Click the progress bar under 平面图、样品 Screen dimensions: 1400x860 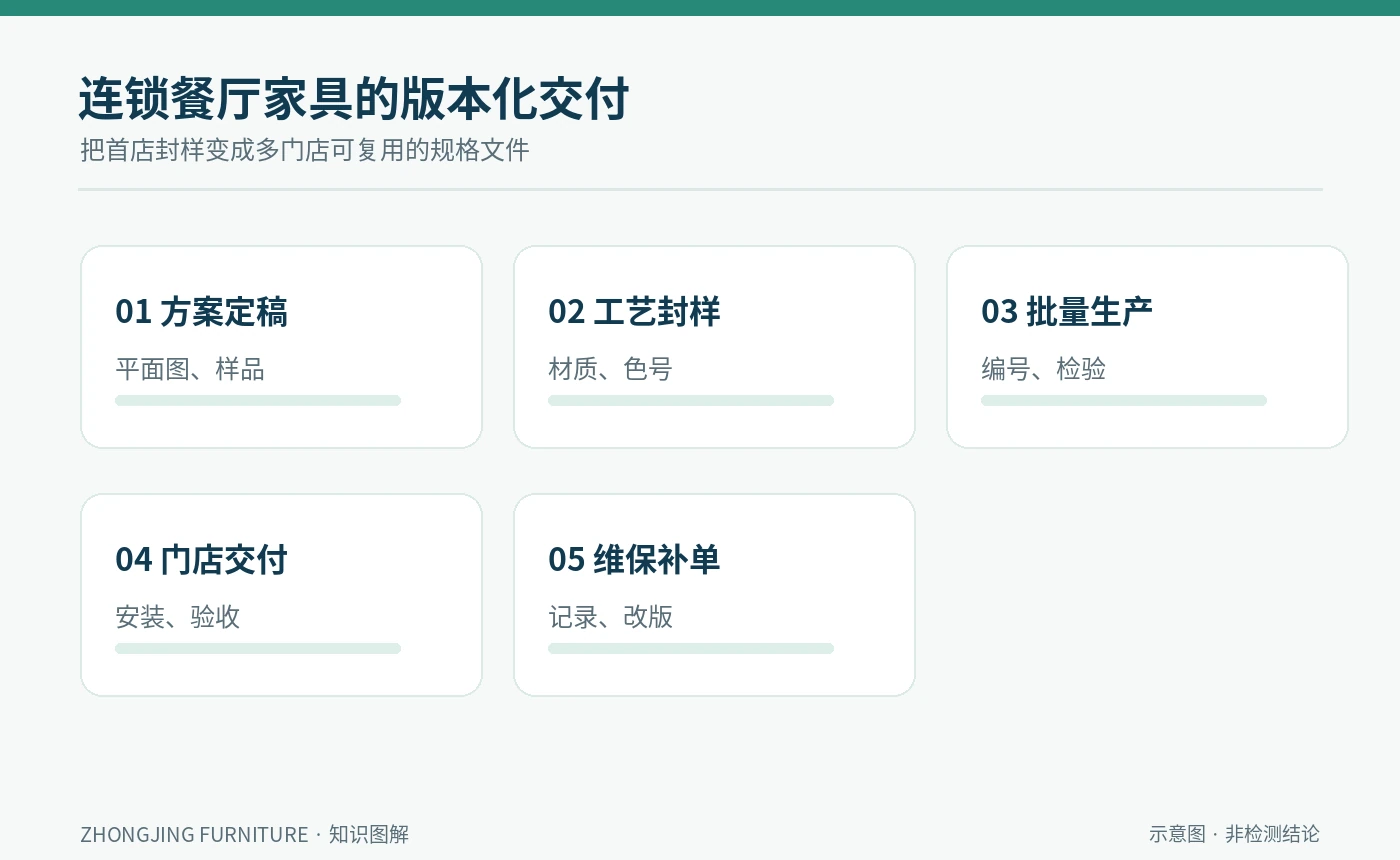[258, 400]
